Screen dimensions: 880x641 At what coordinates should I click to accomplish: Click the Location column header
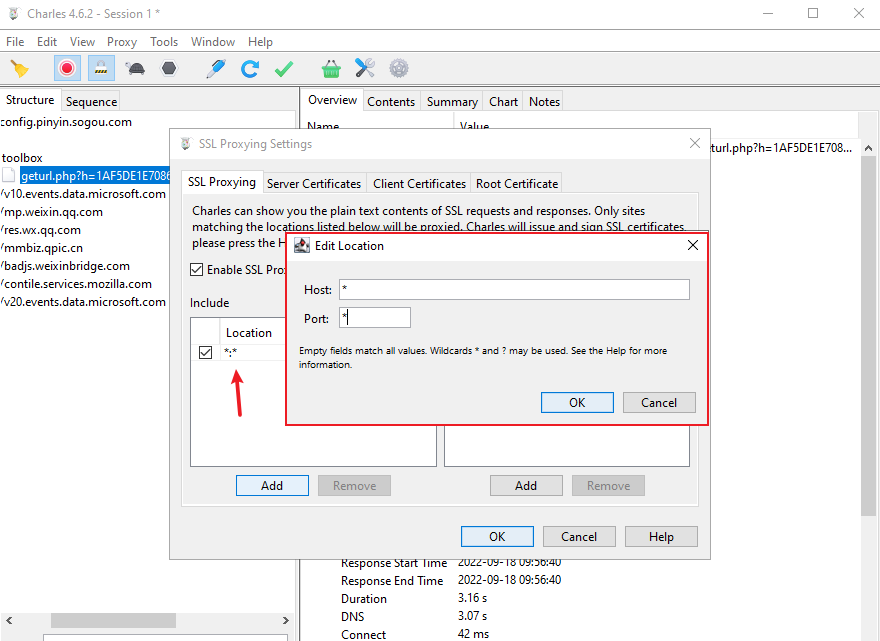point(249,332)
